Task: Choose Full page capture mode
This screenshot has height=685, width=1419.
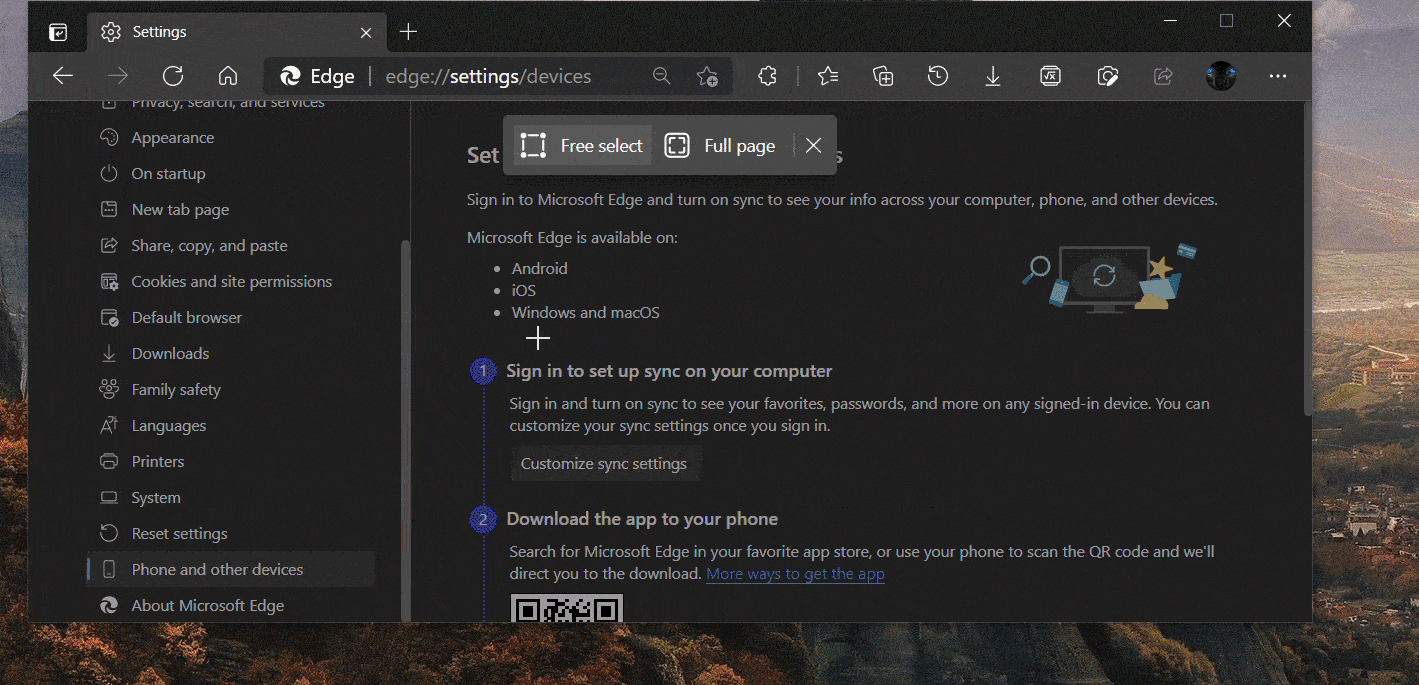Action: click(x=720, y=146)
